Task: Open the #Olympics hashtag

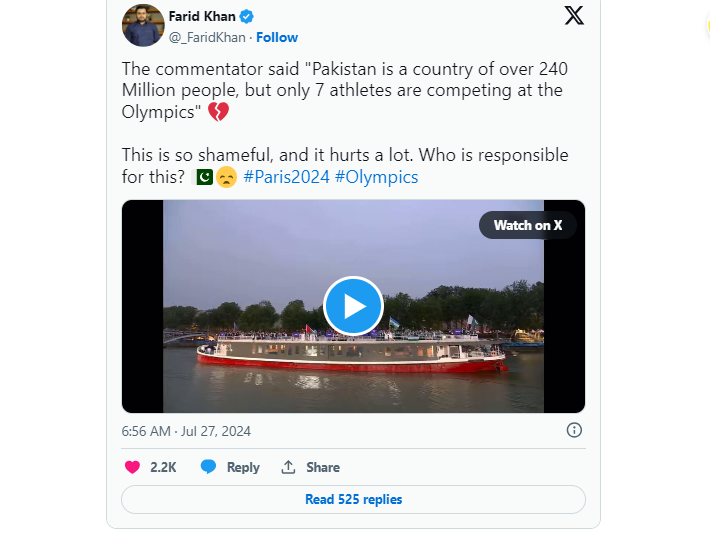Action: click(x=376, y=177)
